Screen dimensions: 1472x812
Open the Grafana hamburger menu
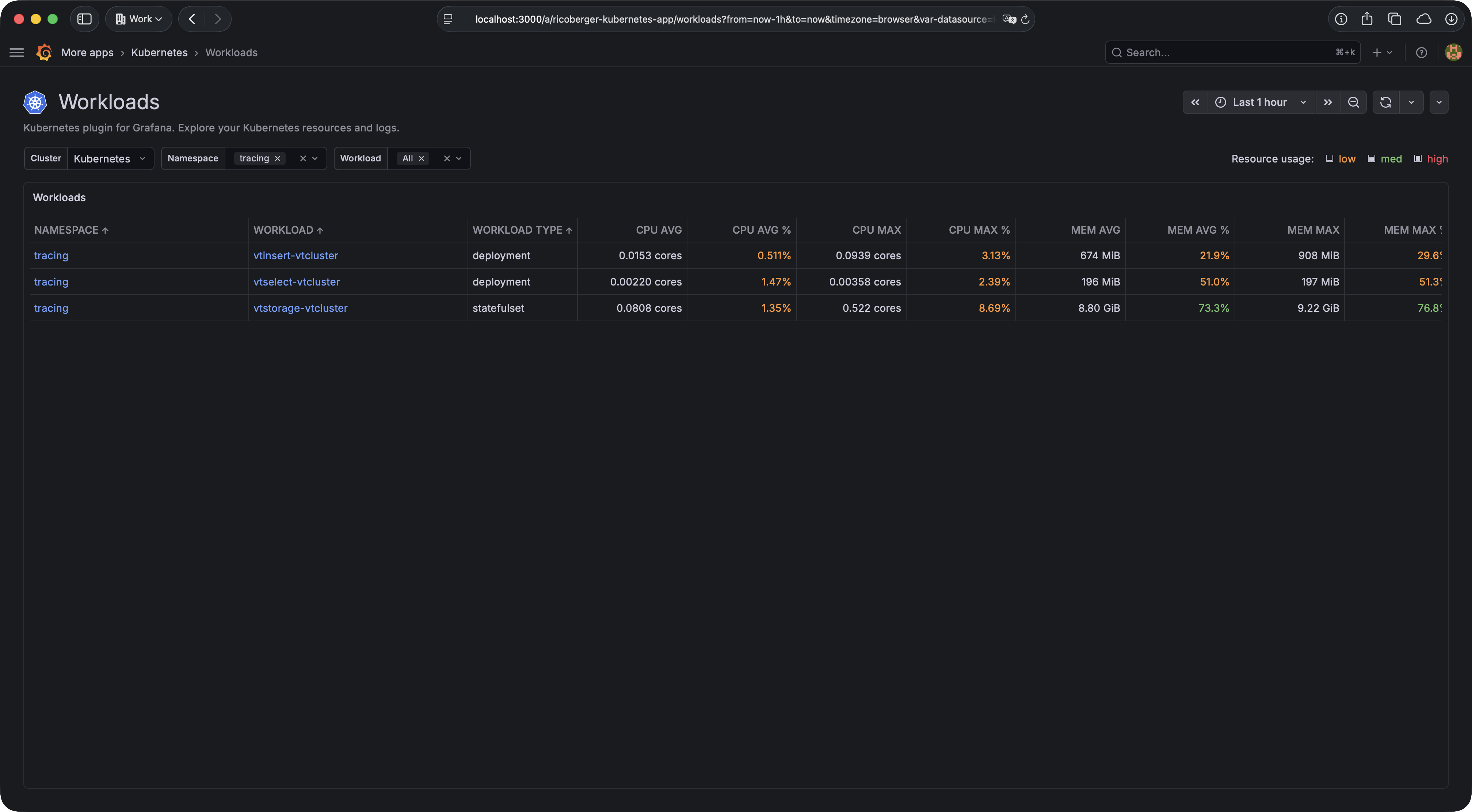pos(17,53)
